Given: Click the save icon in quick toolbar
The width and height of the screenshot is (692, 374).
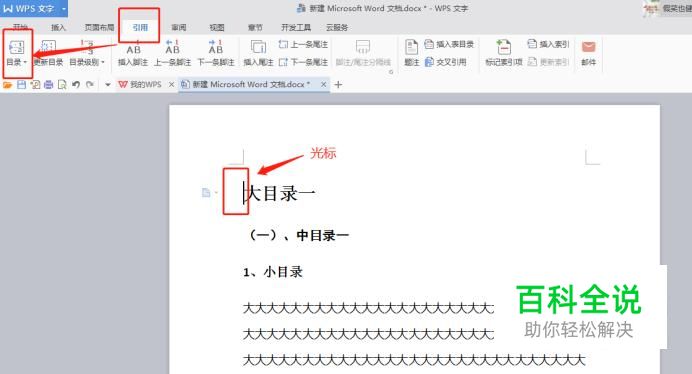Looking at the screenshot, I should pyautogui.click(x=21, y=85).
